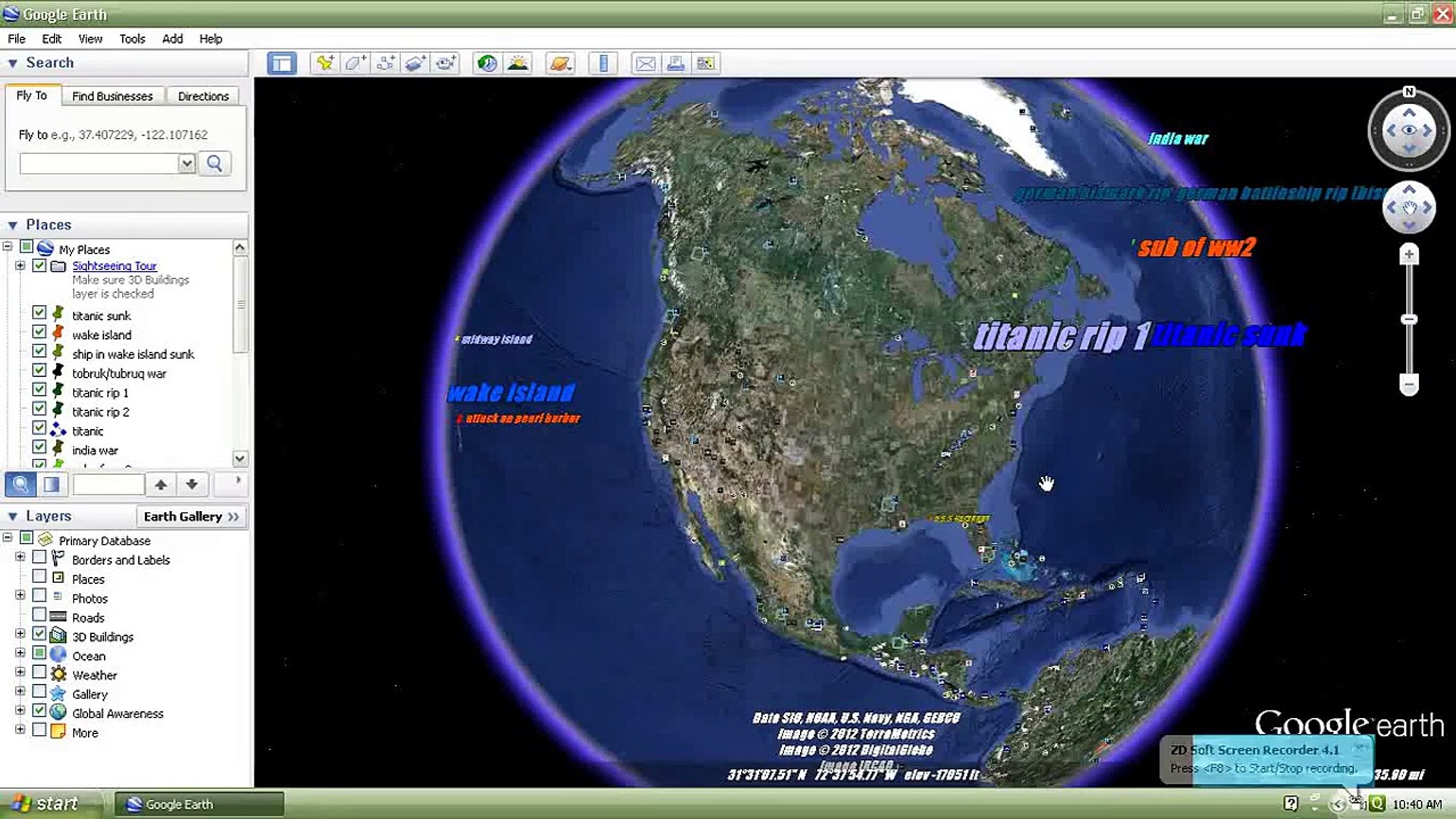Disable the 3D Buildings layer checkbox
1456x819 pixels.
click(x=39, y=634)
